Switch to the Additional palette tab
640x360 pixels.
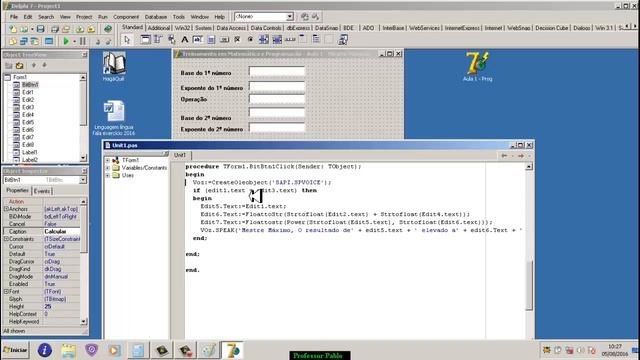159,28
